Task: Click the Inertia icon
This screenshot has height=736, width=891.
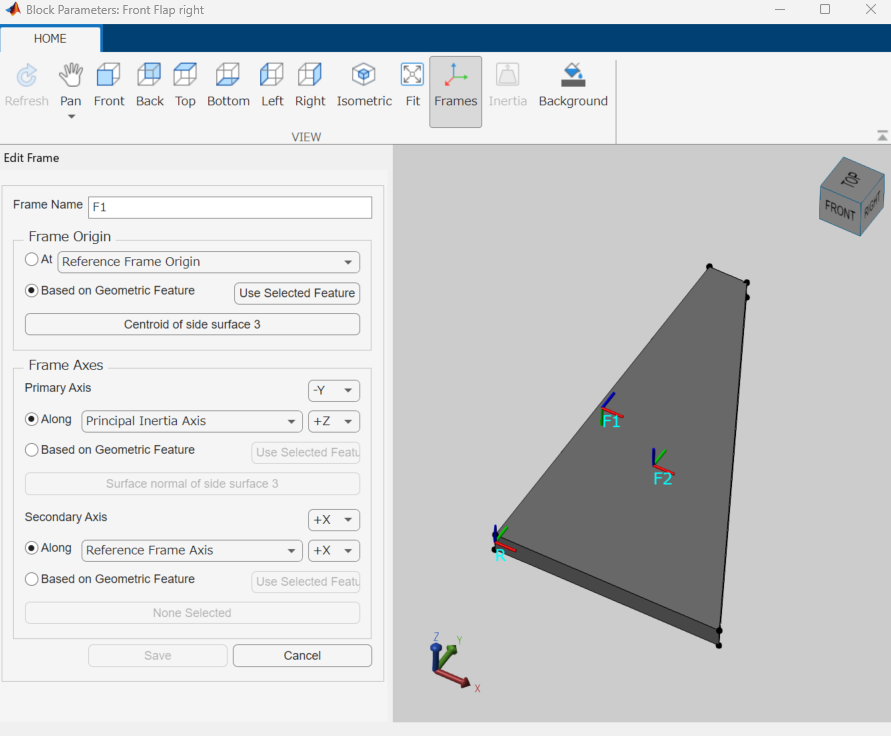Action: pos(507,85)
